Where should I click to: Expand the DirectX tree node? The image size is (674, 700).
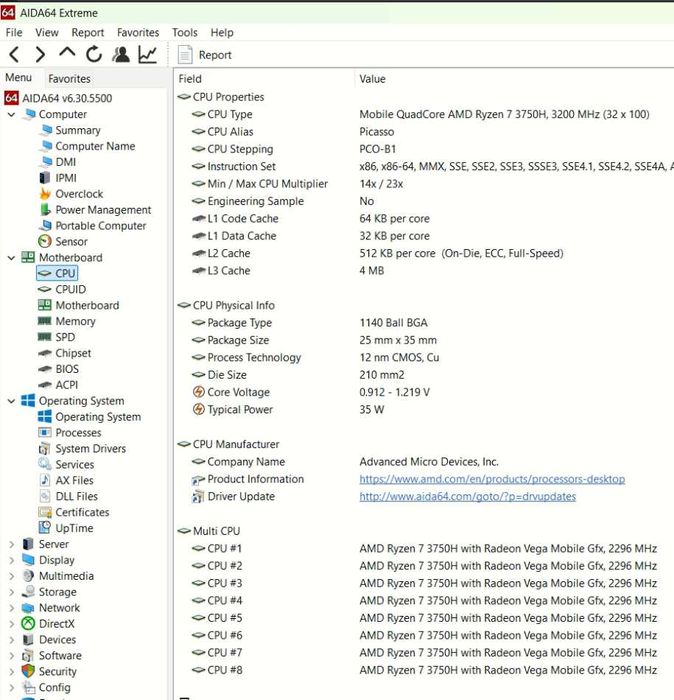tap(11, 624)
